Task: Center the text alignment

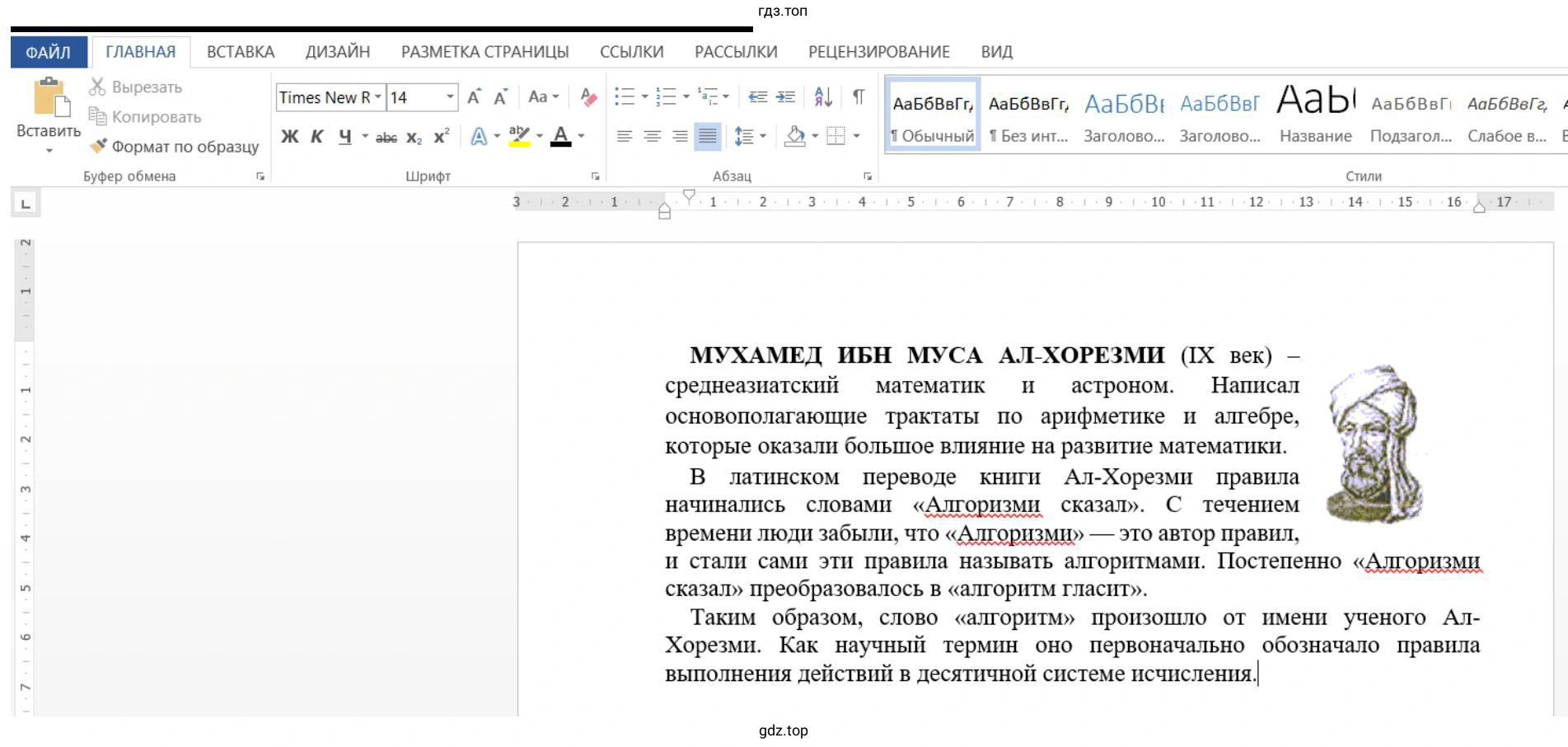Action: 652,136
